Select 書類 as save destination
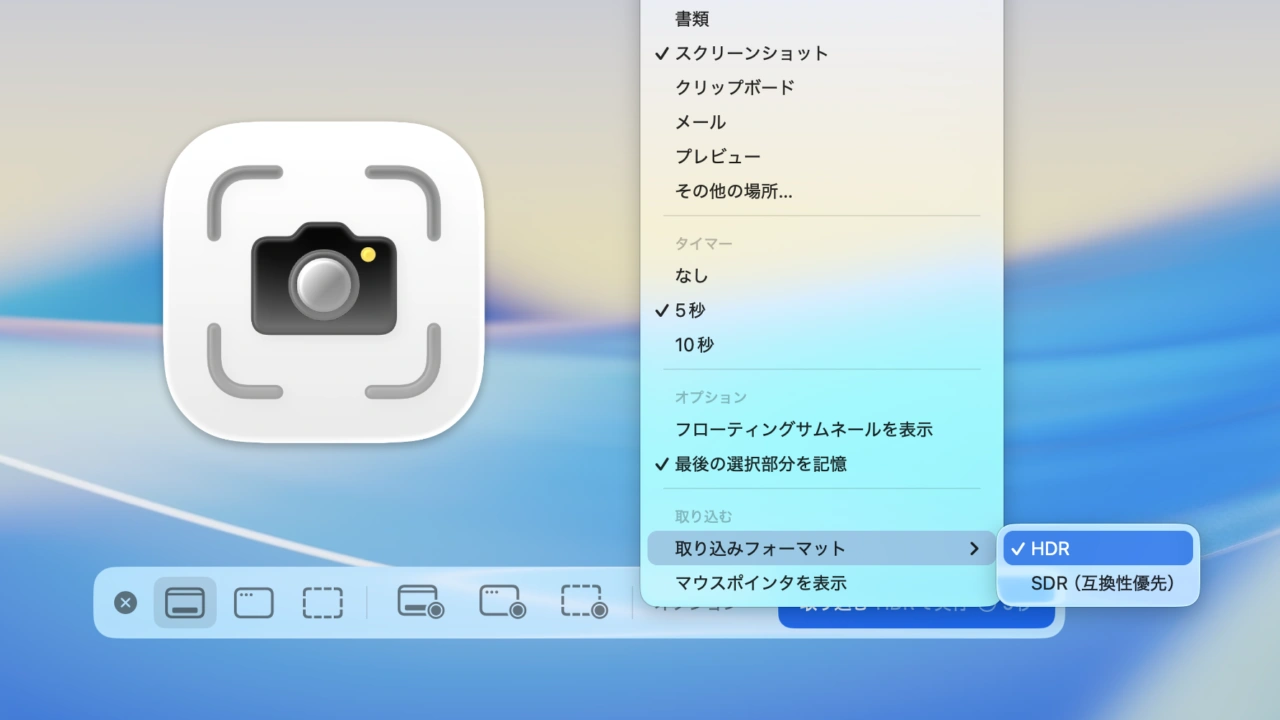This screenshot has height=720, width=1280. pos(693,18)
